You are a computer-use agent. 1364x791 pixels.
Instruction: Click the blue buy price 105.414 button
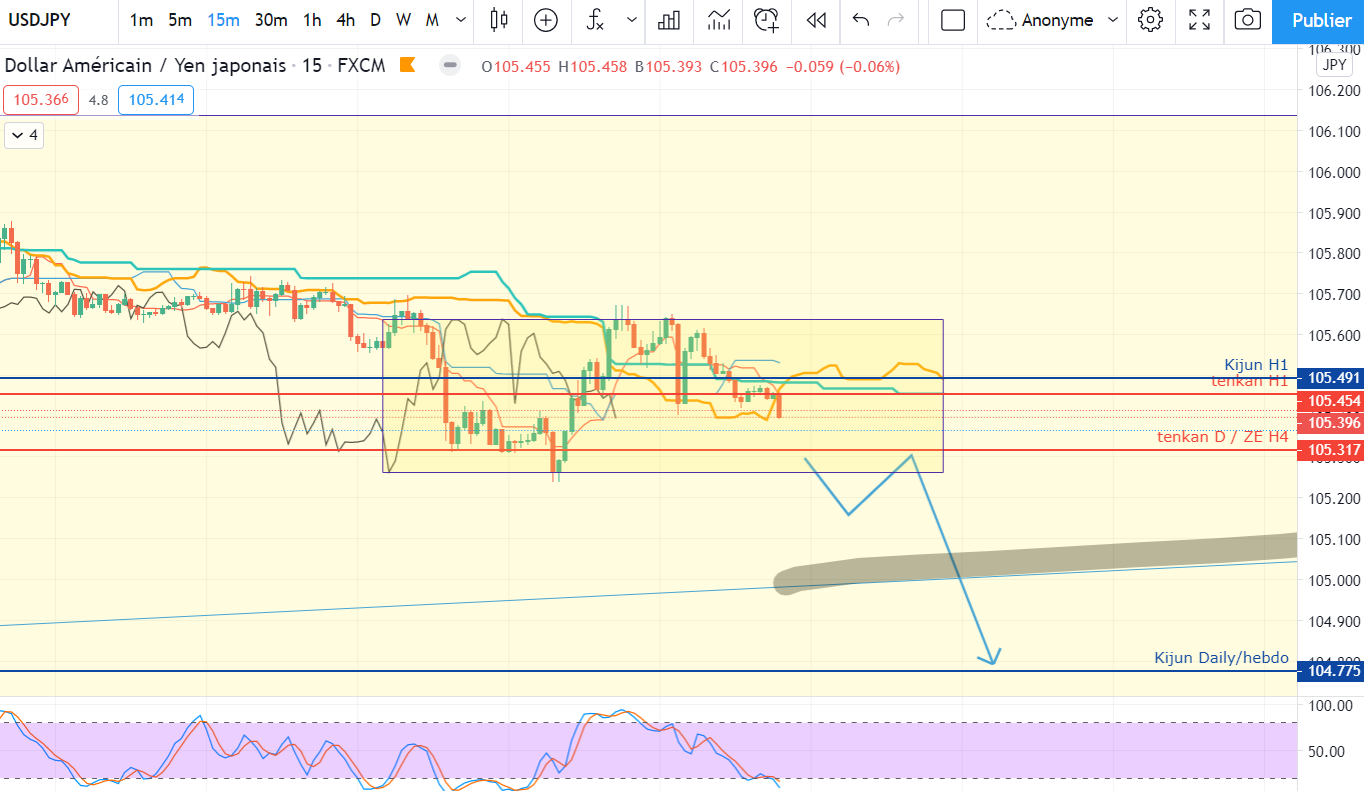point(155,100)
